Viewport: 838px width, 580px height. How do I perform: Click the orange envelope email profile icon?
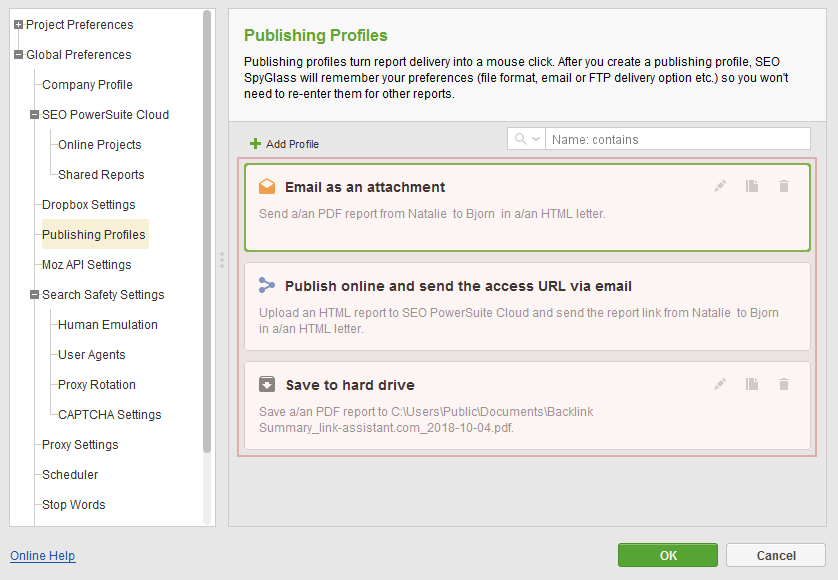click(x=267, y=187)
